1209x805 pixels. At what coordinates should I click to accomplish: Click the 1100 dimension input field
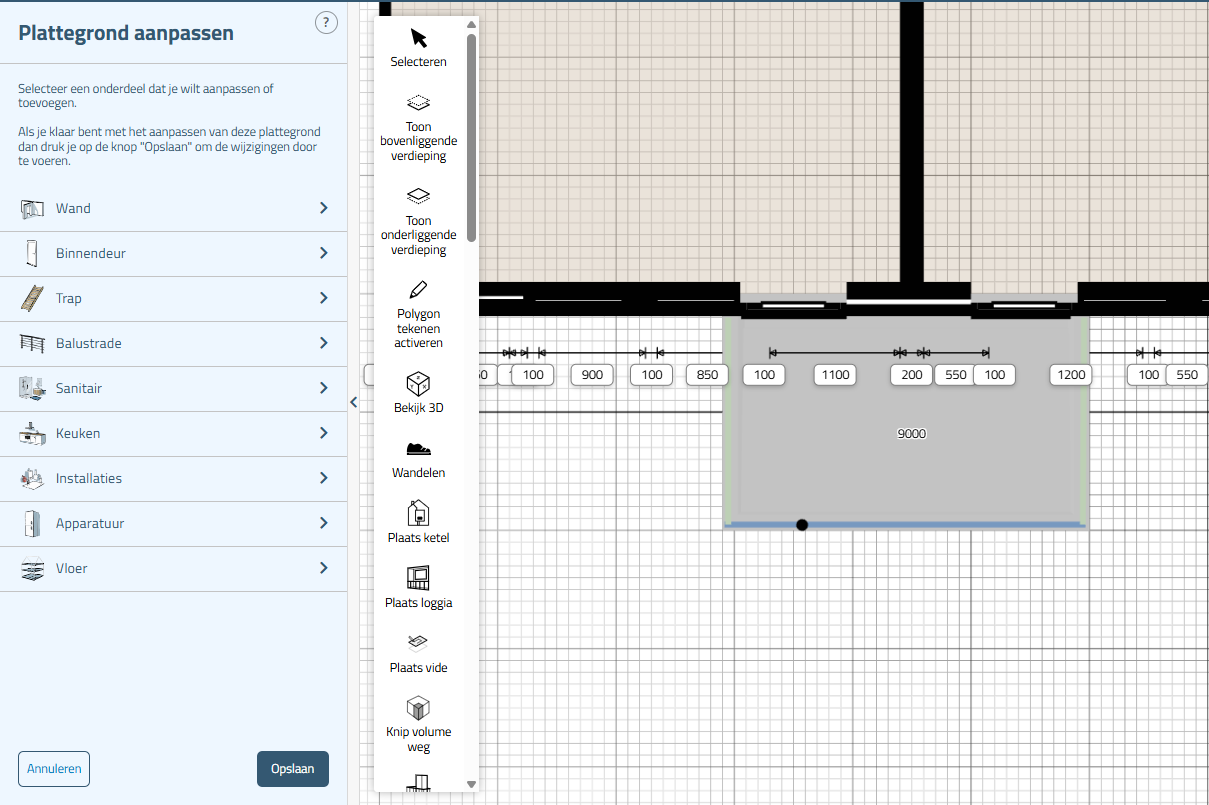(834, 375)
